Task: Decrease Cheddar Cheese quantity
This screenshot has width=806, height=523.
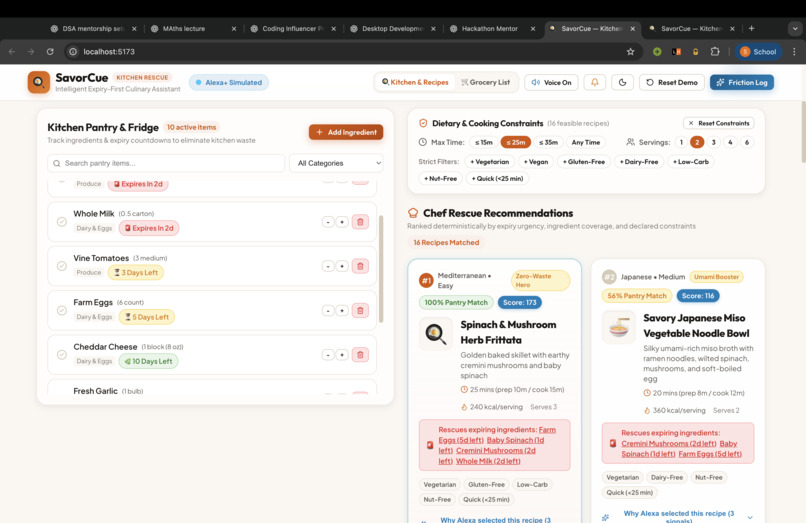Action: click(328, 354)
